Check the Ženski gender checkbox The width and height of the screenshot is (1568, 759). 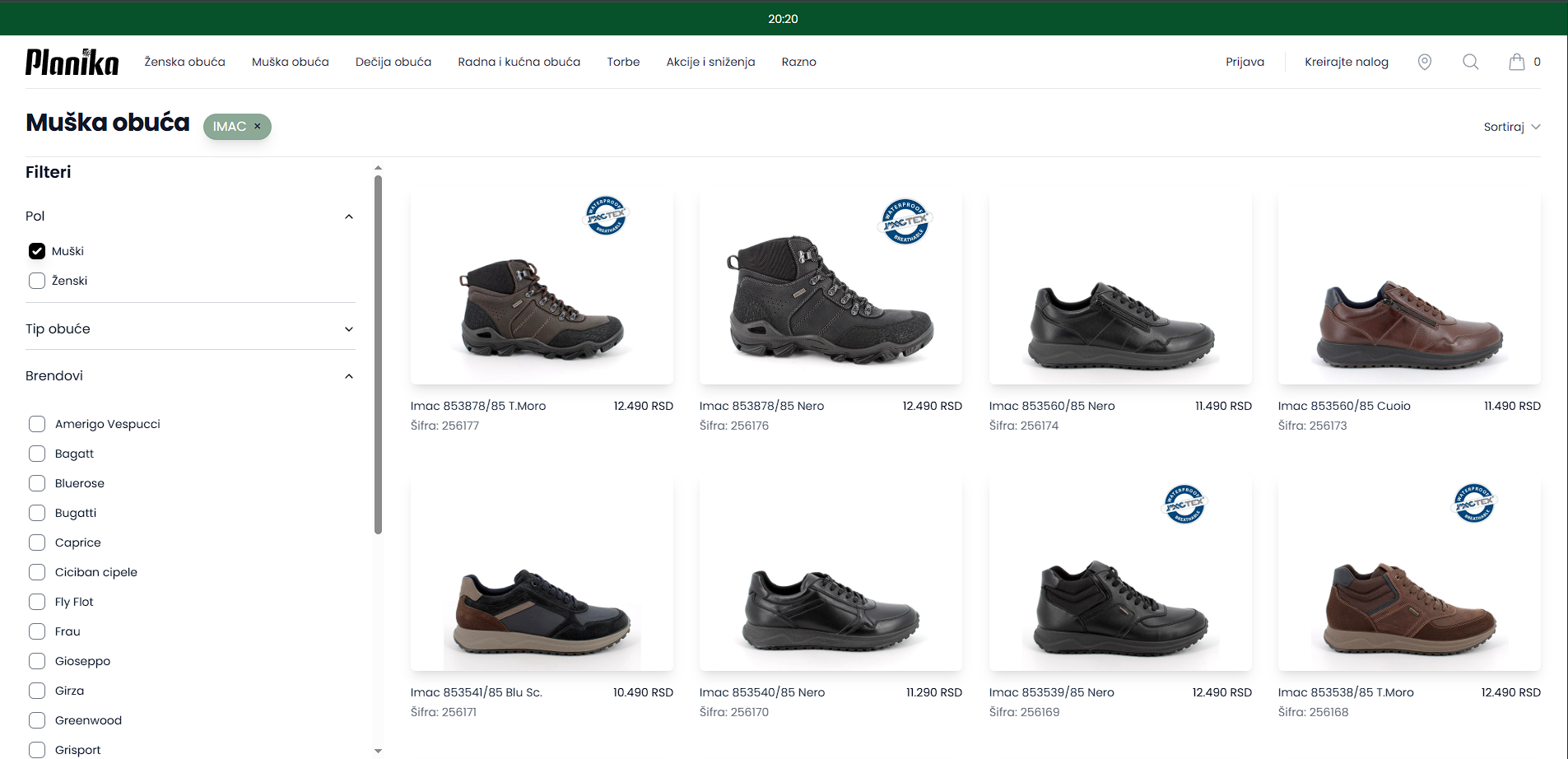(37, 281)
